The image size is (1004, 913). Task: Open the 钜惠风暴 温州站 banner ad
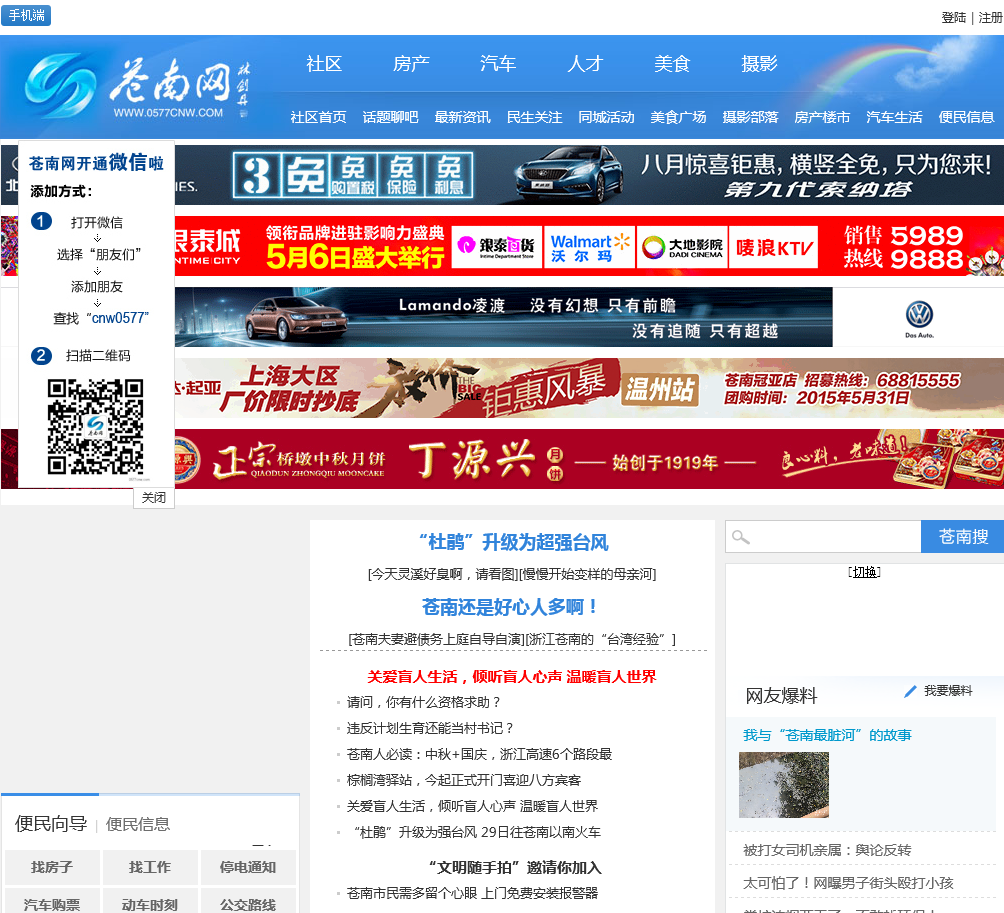point(589,388)
